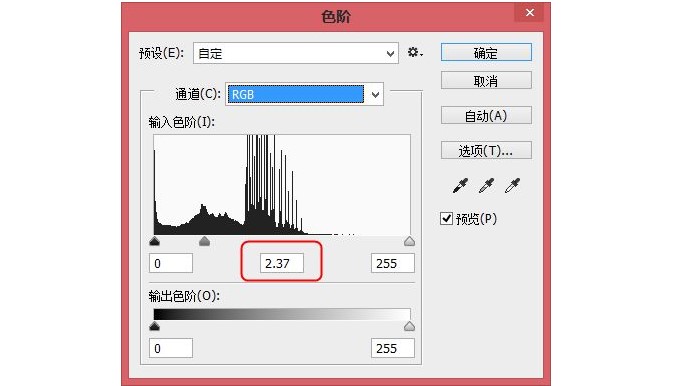
Task: Select the white point eyedropper
Action: coord(512,186)
